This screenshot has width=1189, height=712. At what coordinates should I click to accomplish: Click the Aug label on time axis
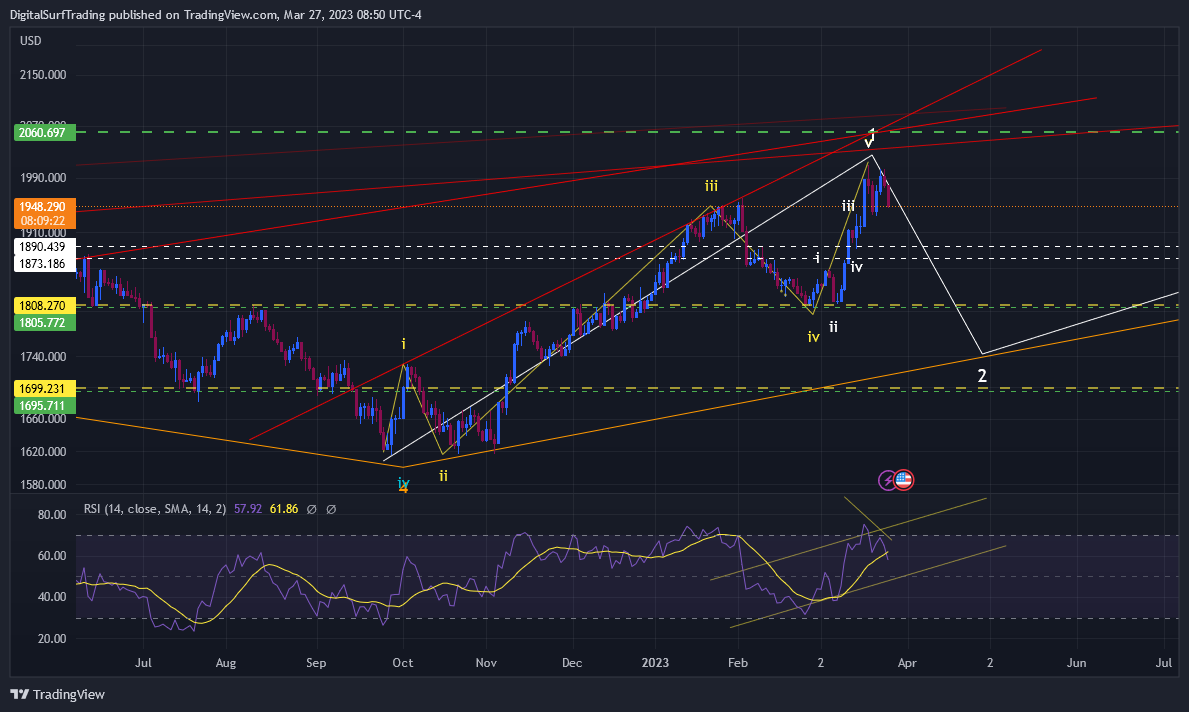[226, 663]
